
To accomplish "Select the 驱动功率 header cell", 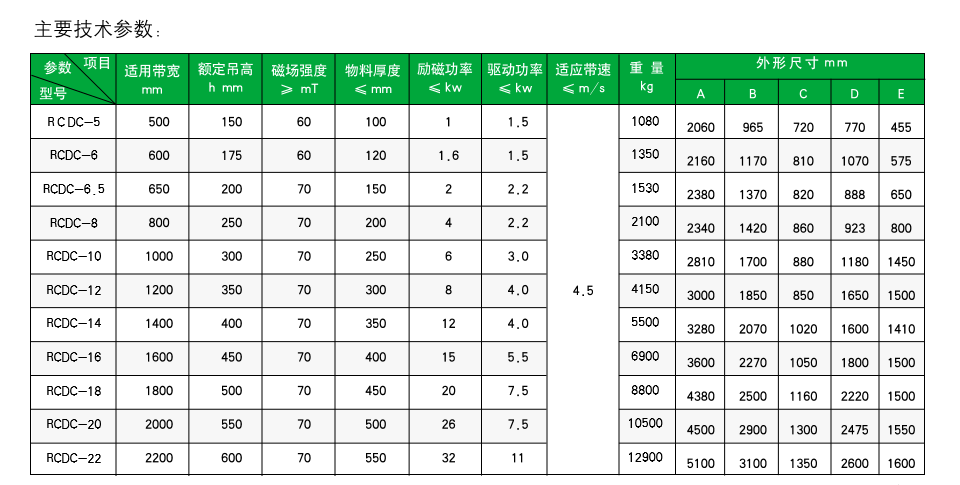I will coord(515,79).
